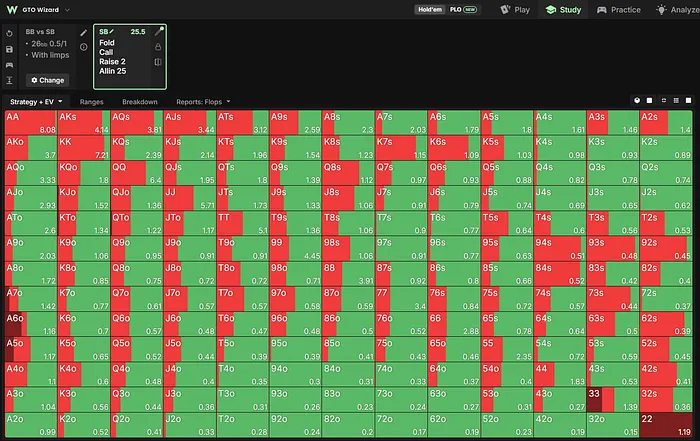Open the Strategy + EV dropdown

[36, 102]
